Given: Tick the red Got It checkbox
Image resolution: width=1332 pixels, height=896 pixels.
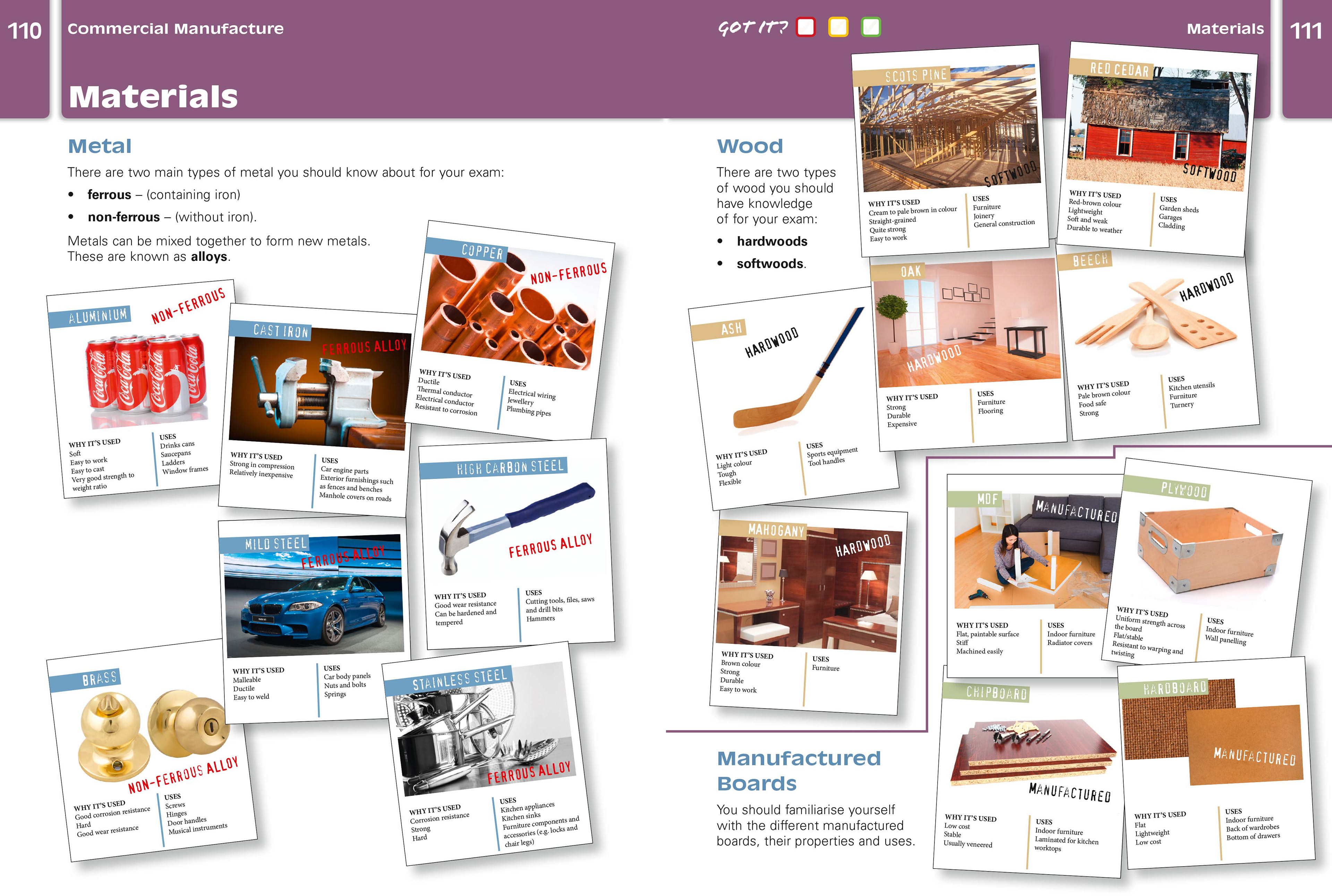Looking at the screenshot, I should click(806, 27).
